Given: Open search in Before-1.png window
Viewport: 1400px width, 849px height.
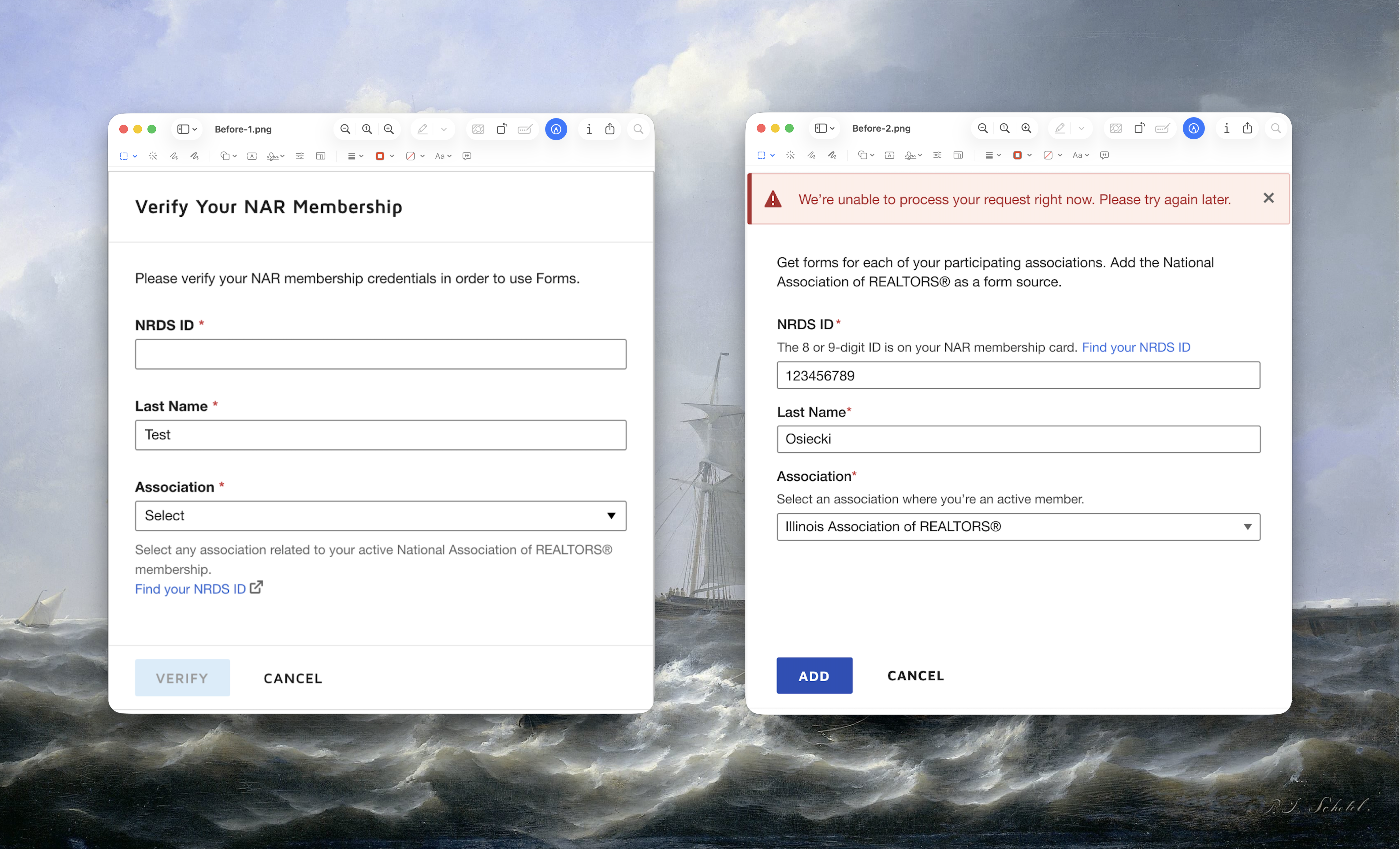Looking at the screenshot, I should click(x=639, y=129).
